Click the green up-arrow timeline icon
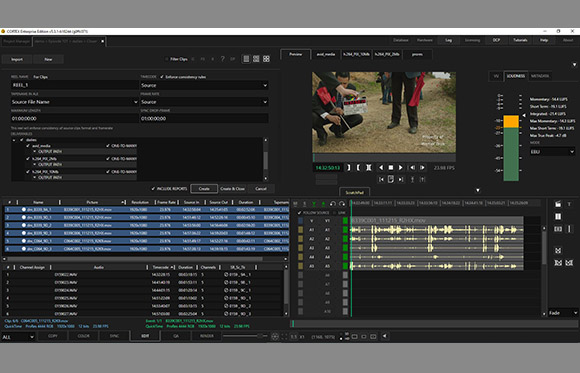 pyautogui.click(x=323, y=204)
